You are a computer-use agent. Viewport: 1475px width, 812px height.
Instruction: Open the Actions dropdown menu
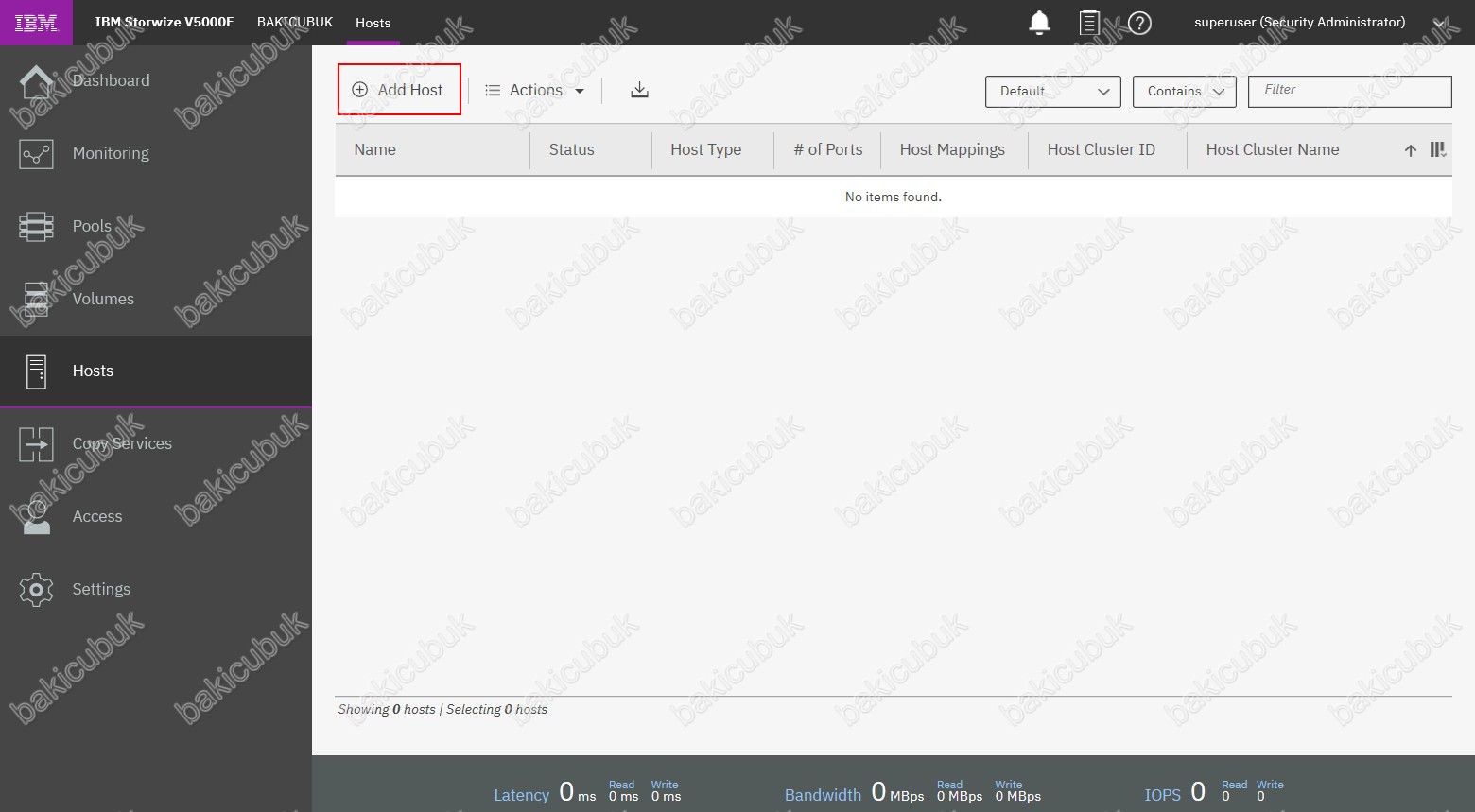[535, 90]
